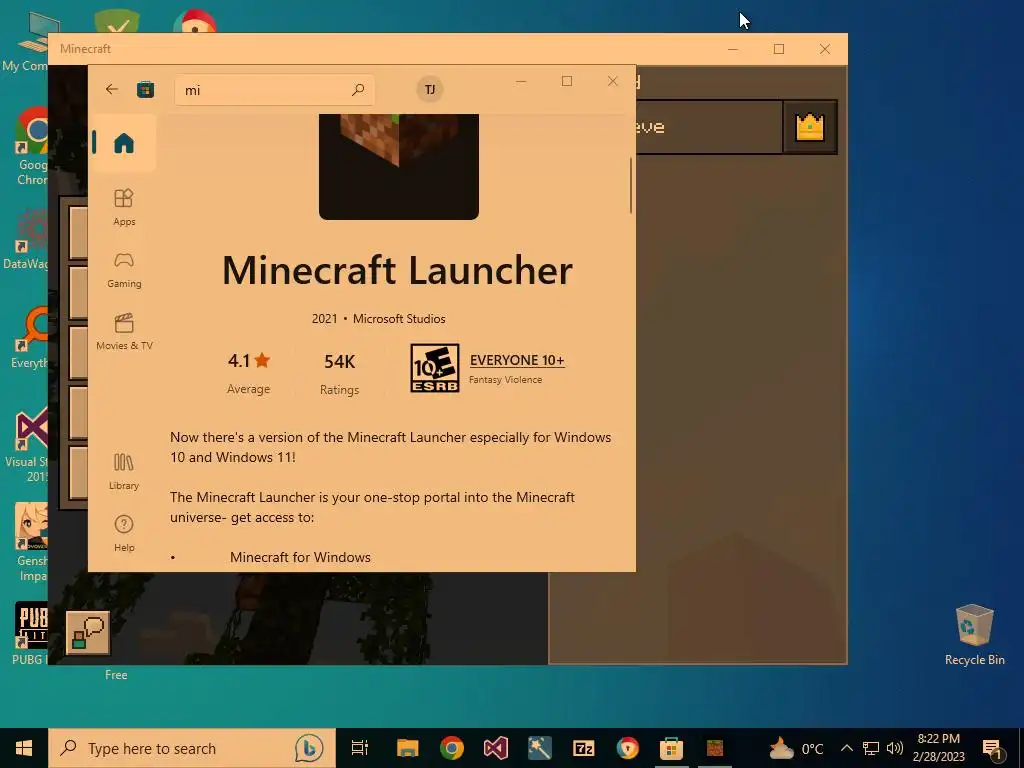Screen dimensions: 1024x768
Task: Open Google Chrome from the taskbar
Action: pyautogui.click(x=451, y=748)
